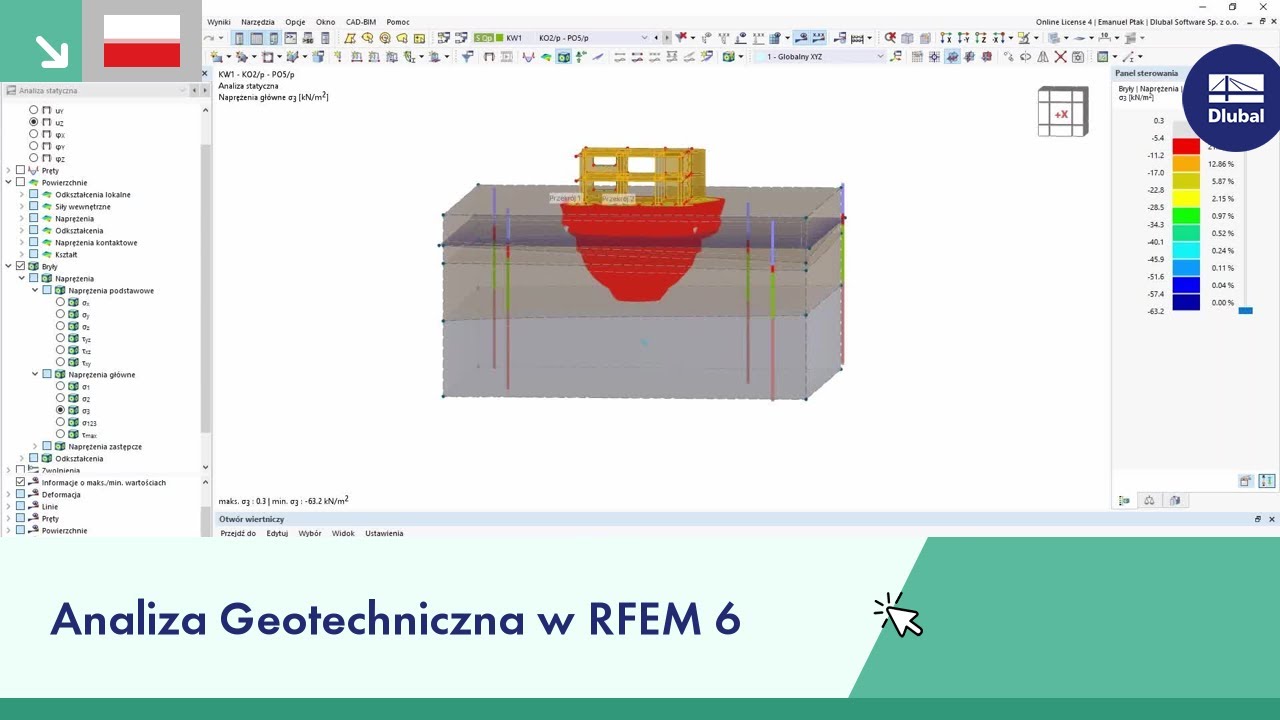This screenshot has width=1280, height=720.
Task: Click the wireframe cube display icon
Action: click(x=907, y=38)
